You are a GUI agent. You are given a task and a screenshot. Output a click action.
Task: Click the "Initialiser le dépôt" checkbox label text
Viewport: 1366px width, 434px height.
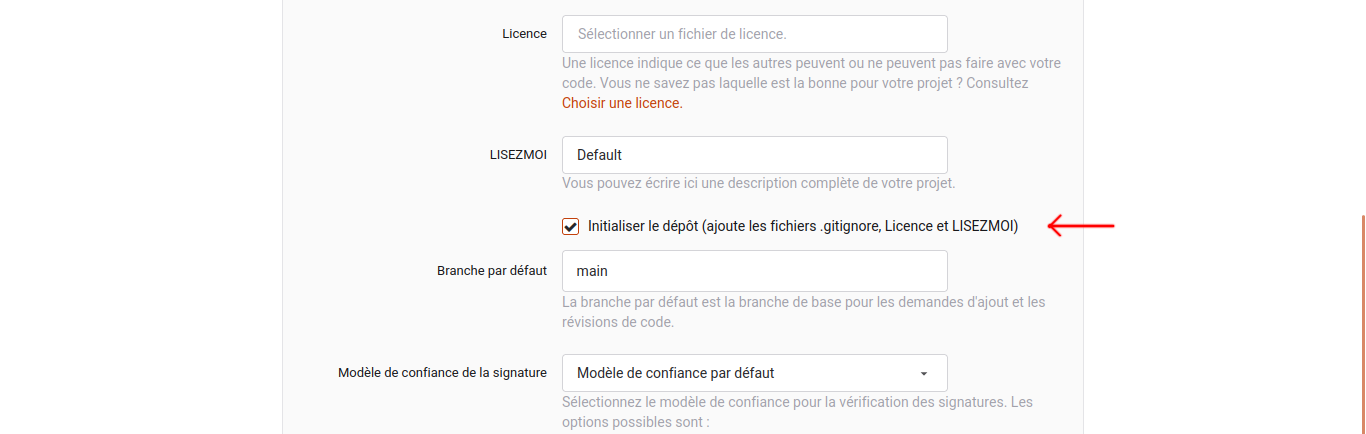(x=802, y=227)
